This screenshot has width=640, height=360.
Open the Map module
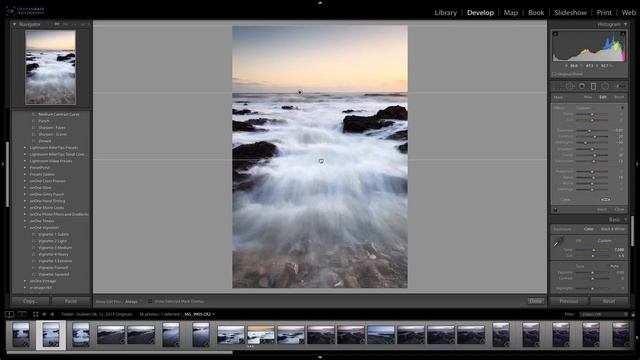coord(511,13)
